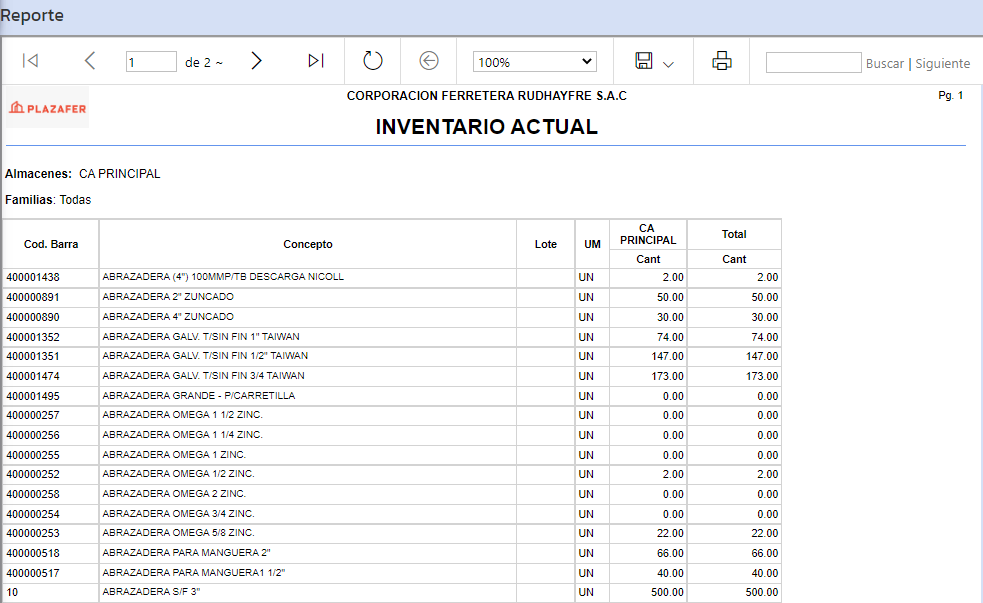Click the UM column header

pyautogui.click(x=592, y=244)
